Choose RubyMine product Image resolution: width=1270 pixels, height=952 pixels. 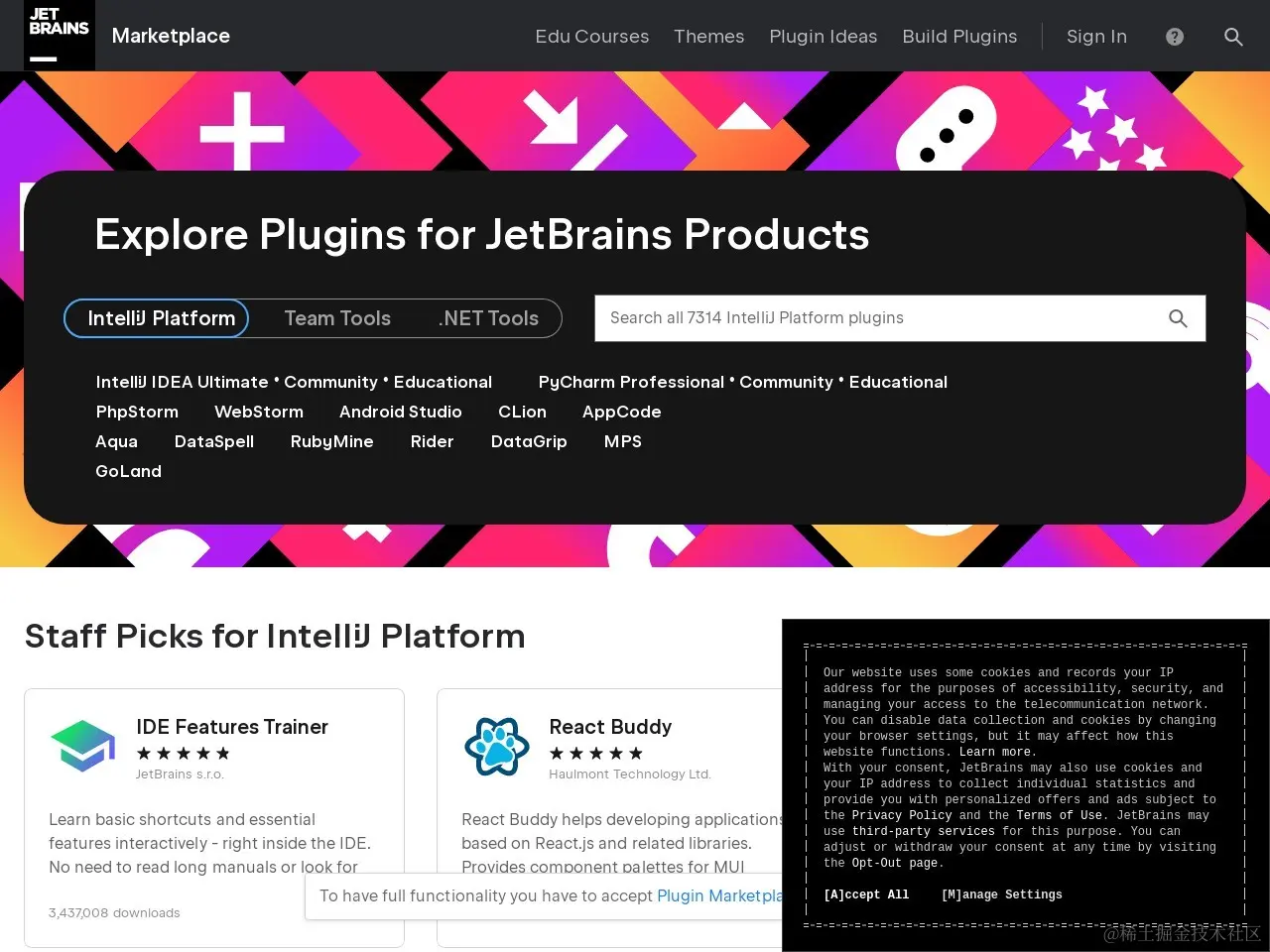(x=331, y=441)
